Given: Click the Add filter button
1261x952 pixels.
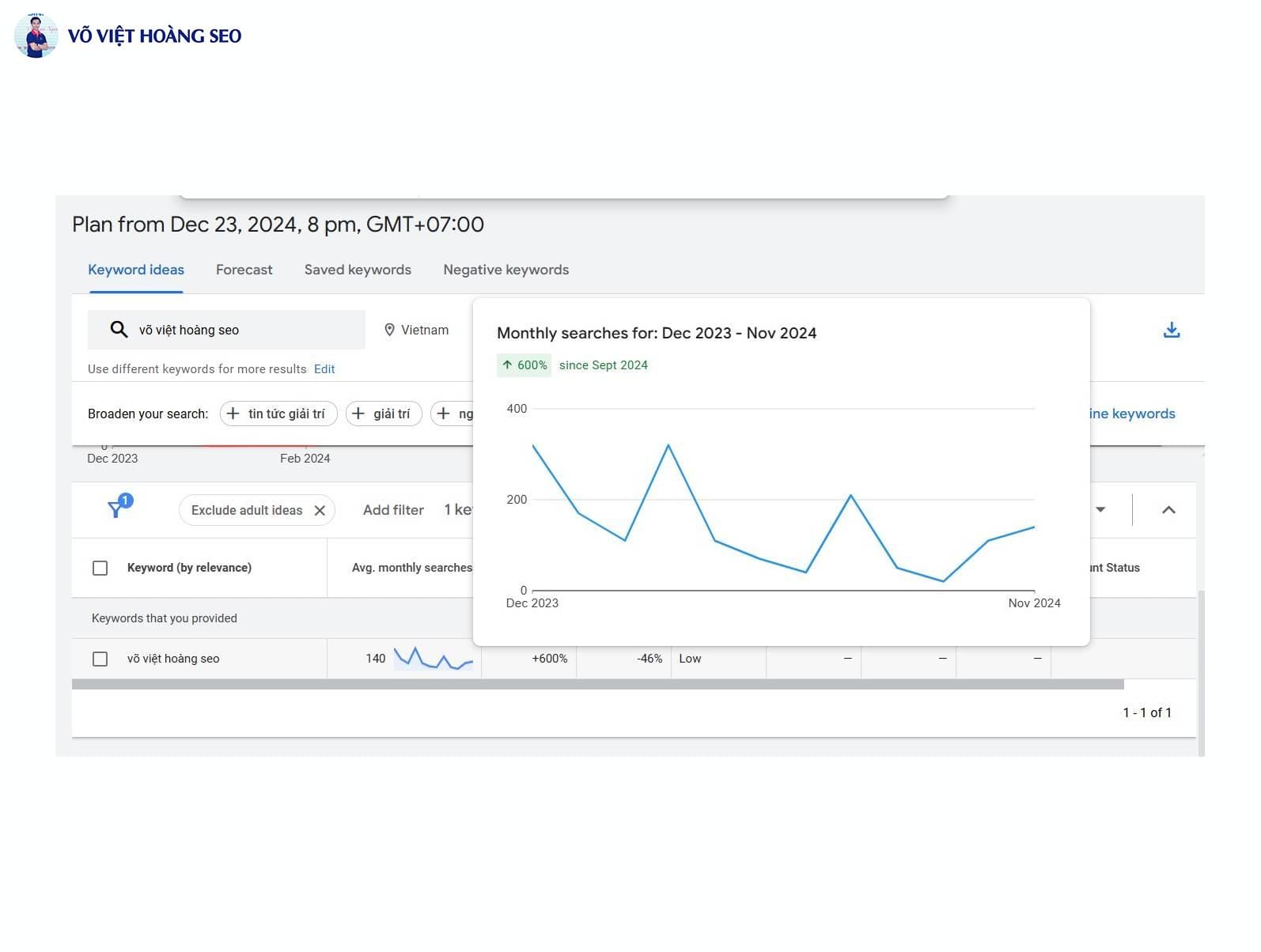Looking at the screenshot, I should pyautogui.click(x=393, y=510).
